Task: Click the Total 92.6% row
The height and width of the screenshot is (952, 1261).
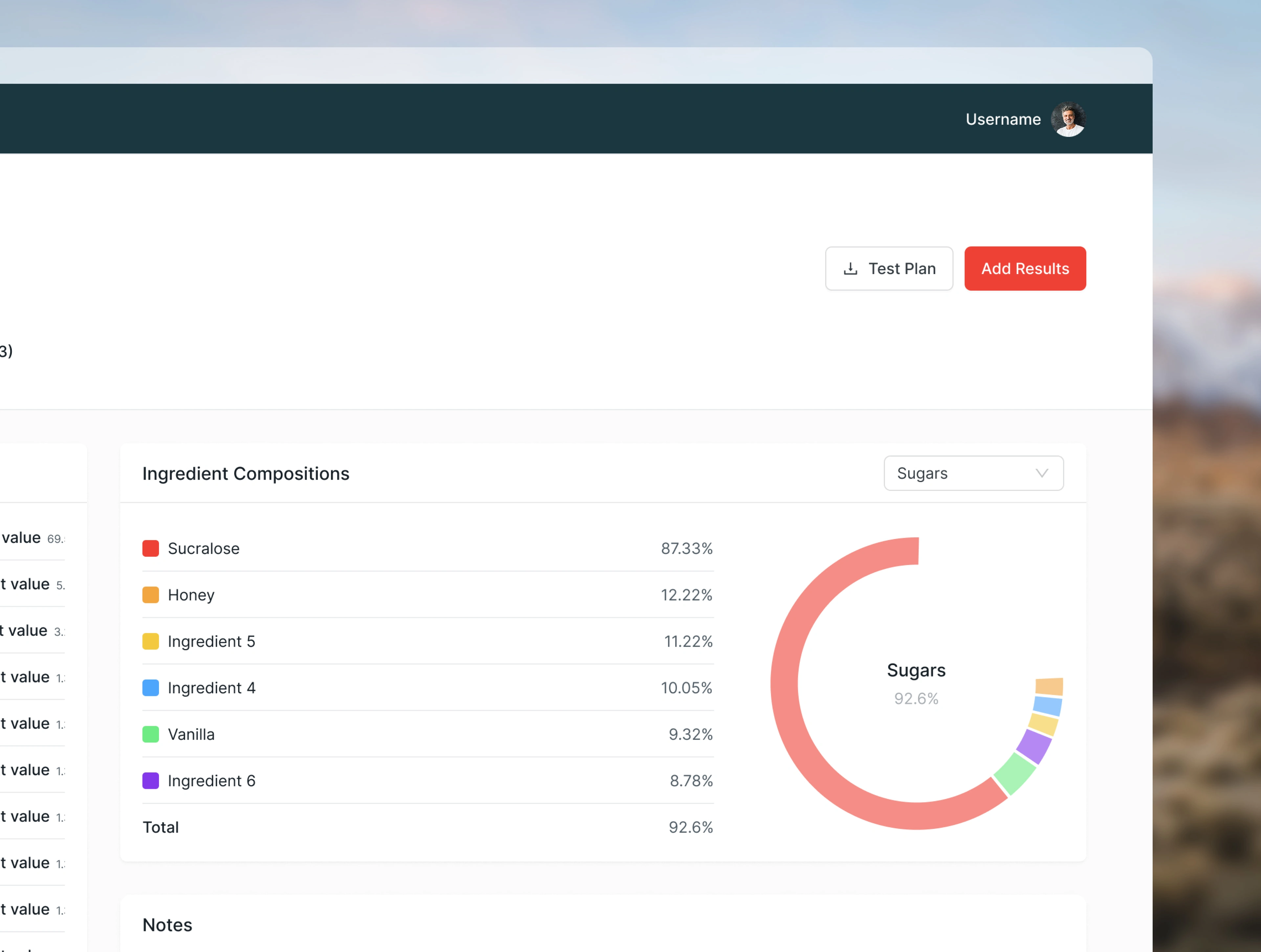Action: click(428, 827)
